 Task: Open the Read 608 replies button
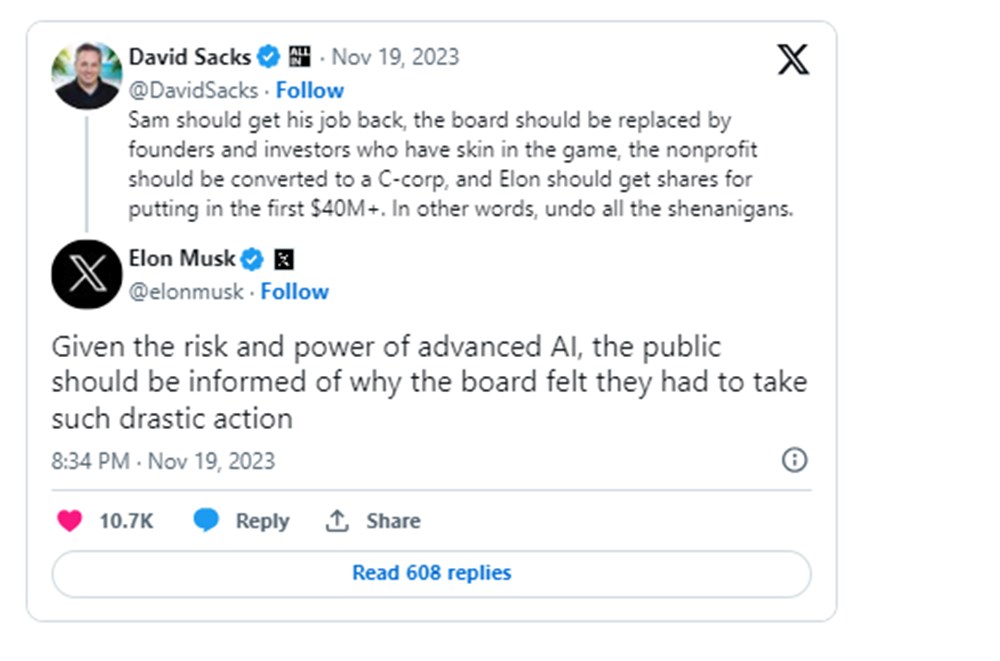(x=430, y=573)
